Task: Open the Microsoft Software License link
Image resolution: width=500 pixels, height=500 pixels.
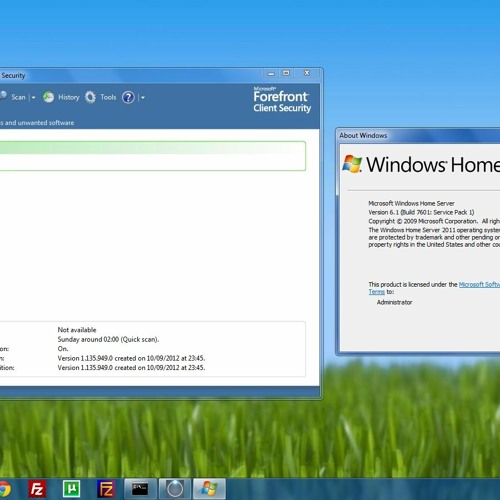Action: coord(479,284)
